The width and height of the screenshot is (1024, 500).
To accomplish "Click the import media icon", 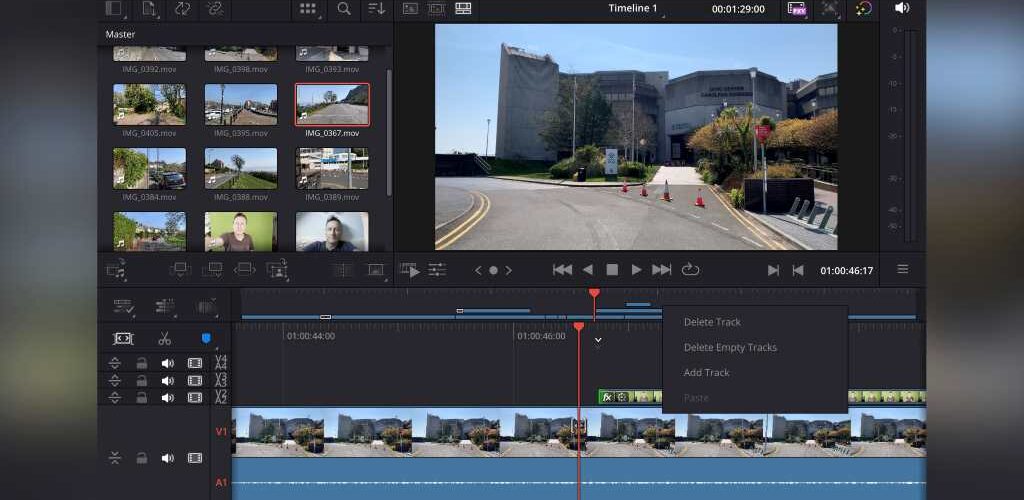I will click(x=150, y=8).
